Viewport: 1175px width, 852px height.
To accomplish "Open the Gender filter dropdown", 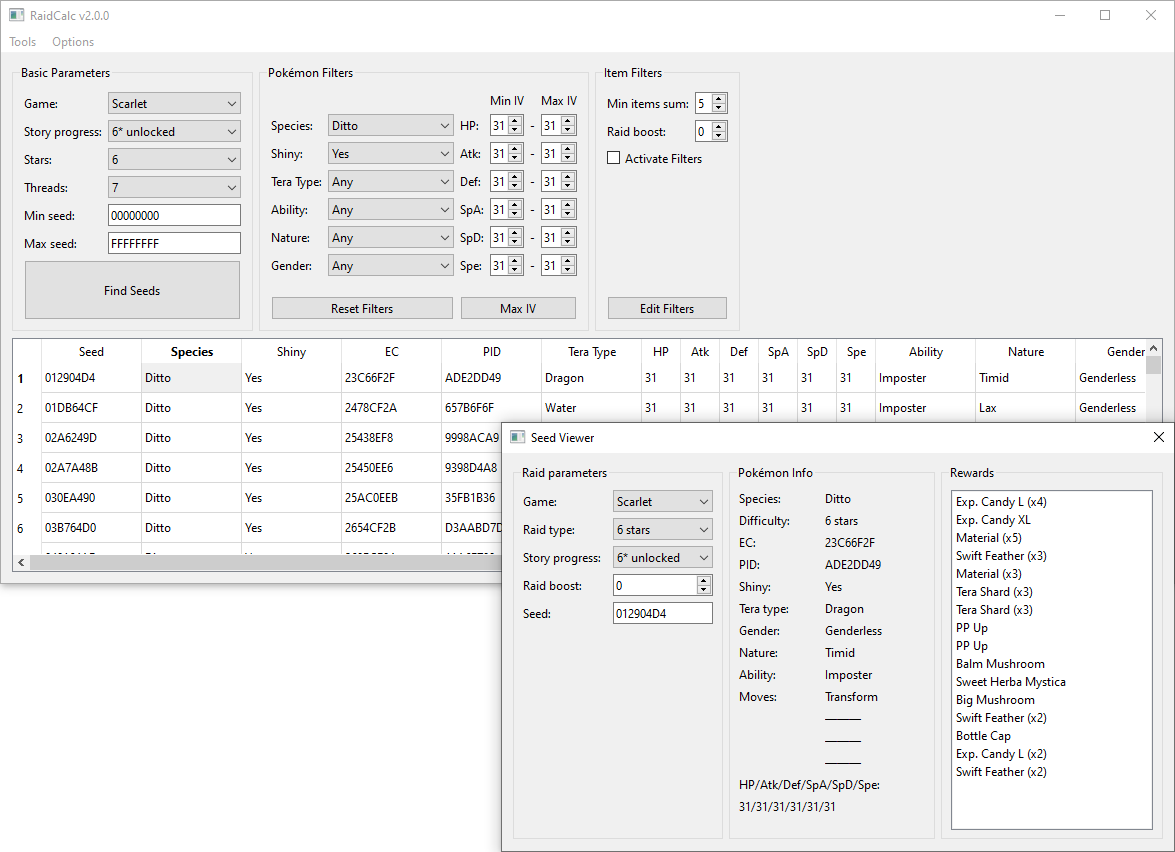I will tap(390, 265).
